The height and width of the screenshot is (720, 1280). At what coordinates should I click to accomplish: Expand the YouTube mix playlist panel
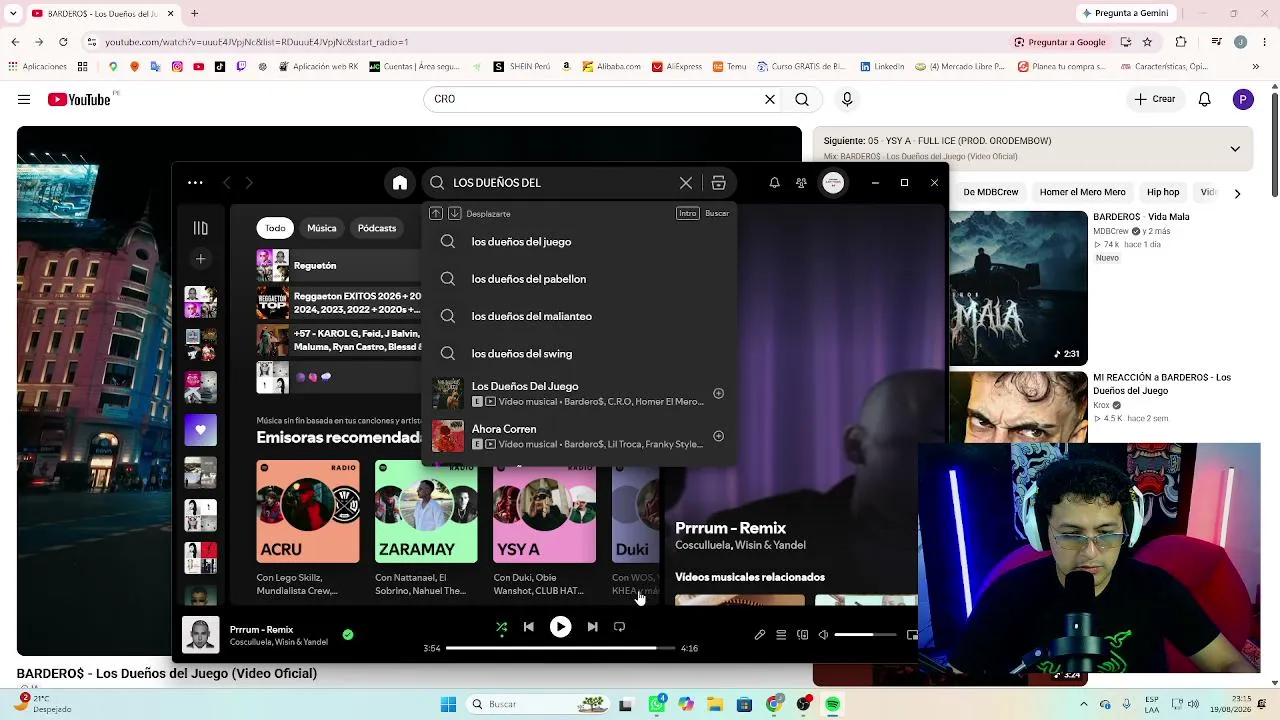click(x=1235, y=149)
